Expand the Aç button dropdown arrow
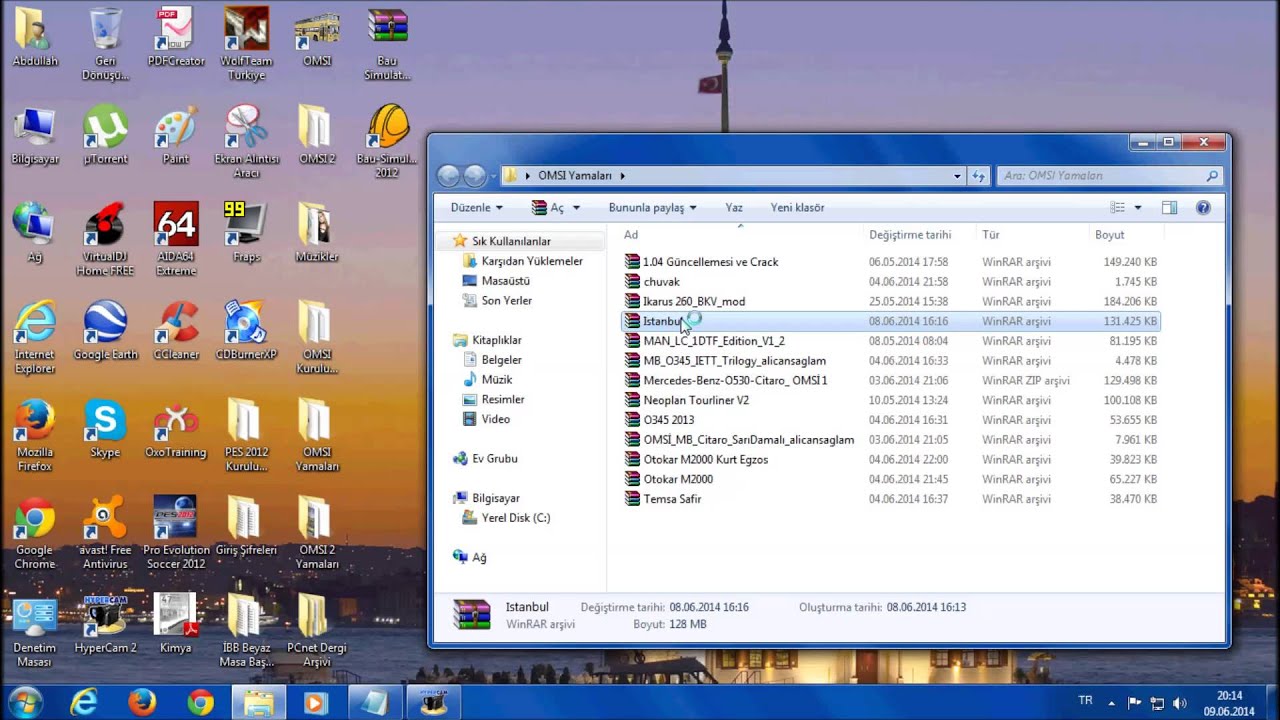Image resolution: width=1280 pixels, height=720 pixels. coord(576,208)
